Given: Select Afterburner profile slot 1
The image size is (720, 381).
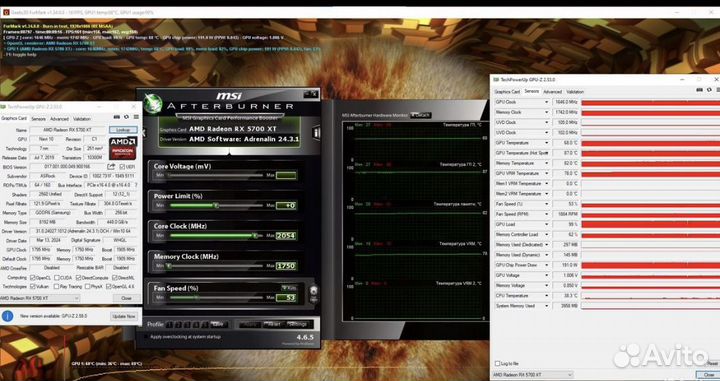Looking at the screenshot, I should 169,325.
